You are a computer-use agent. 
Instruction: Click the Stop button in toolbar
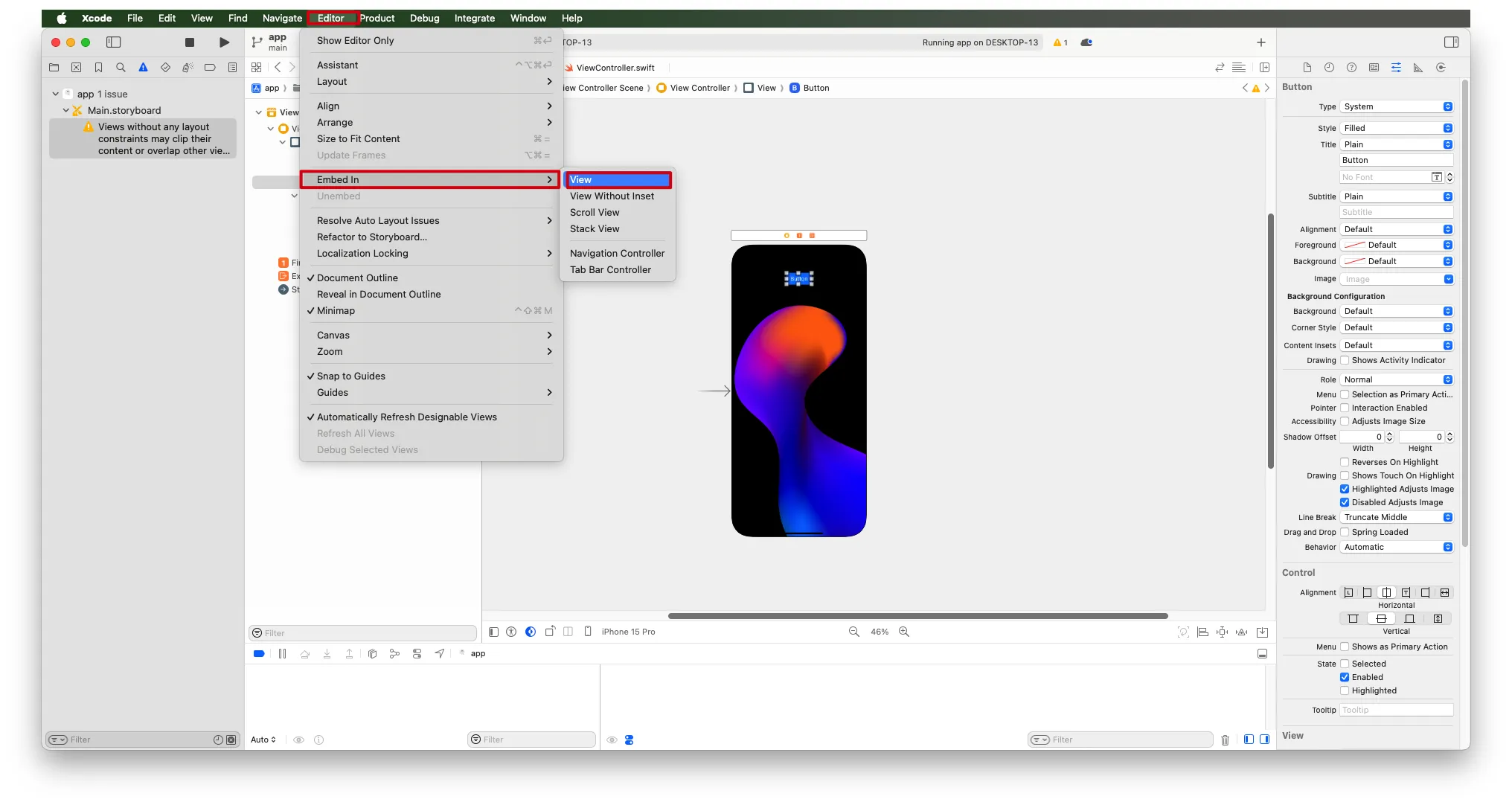(189, 42)
